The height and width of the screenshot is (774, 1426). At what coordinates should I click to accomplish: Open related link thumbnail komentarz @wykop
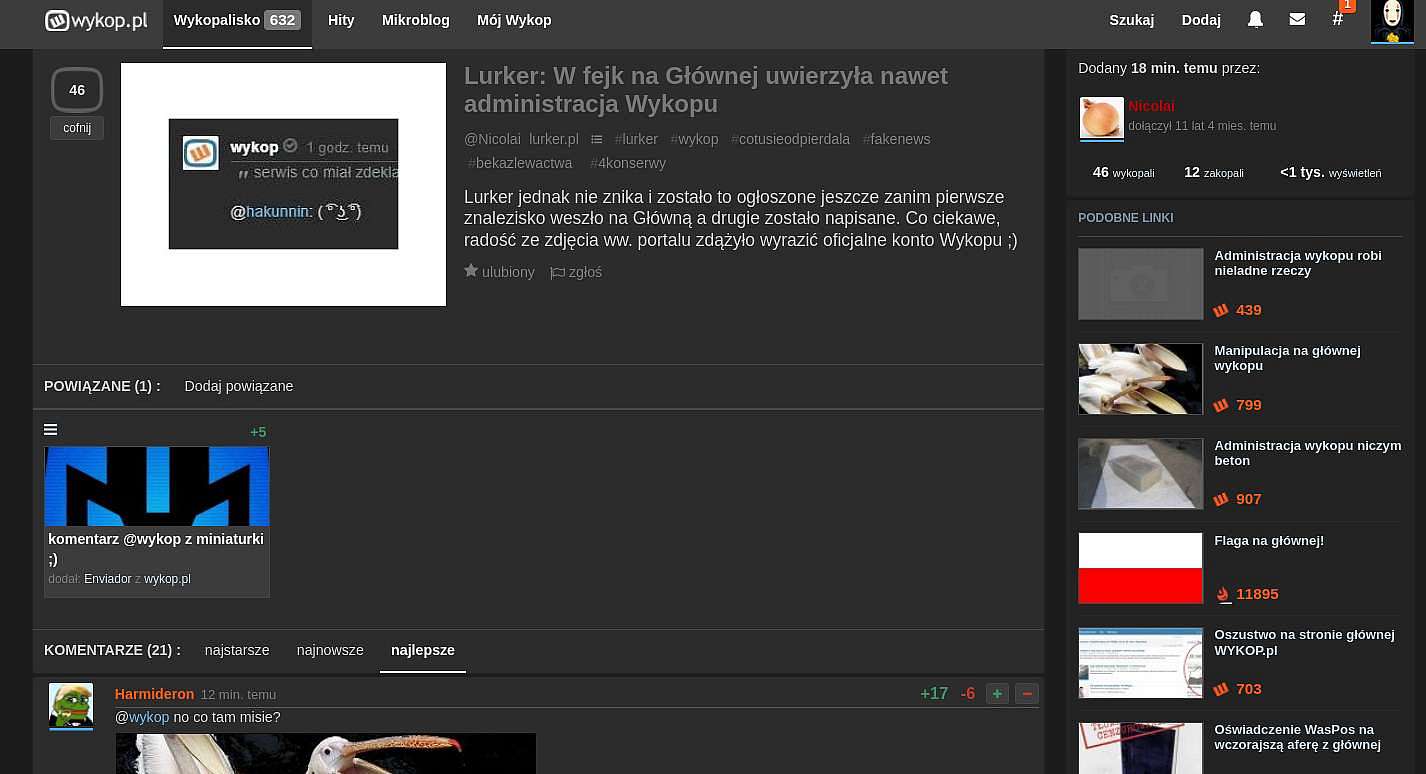point(157,486)
